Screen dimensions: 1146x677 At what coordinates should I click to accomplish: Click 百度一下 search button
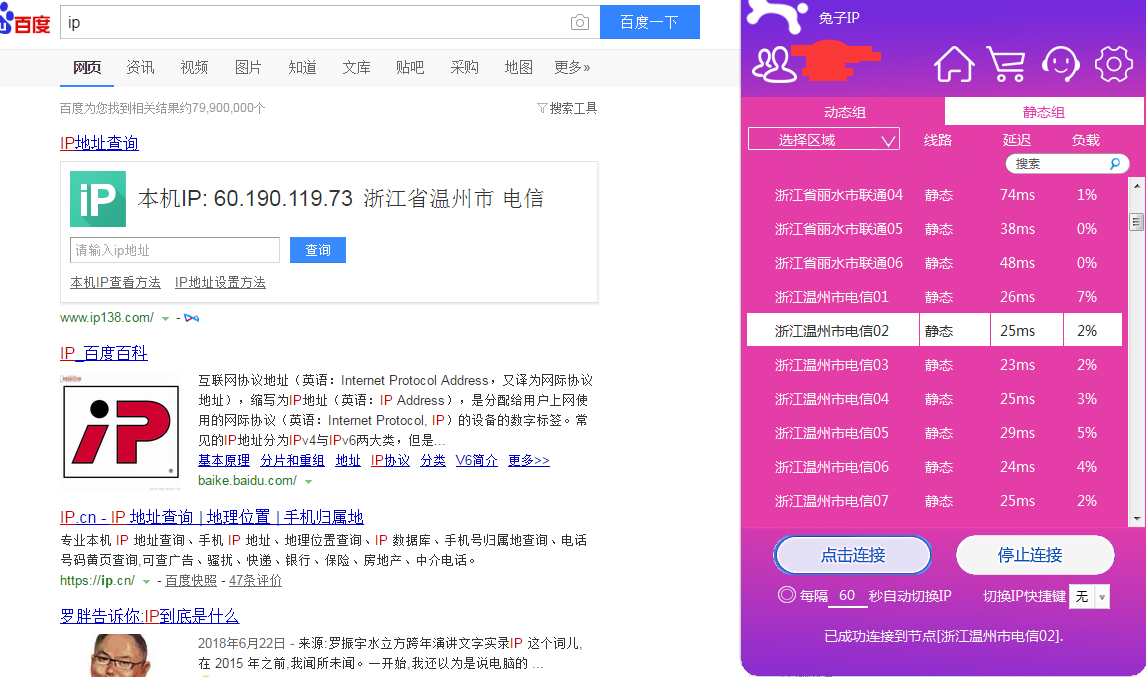[x=650, y=22]
